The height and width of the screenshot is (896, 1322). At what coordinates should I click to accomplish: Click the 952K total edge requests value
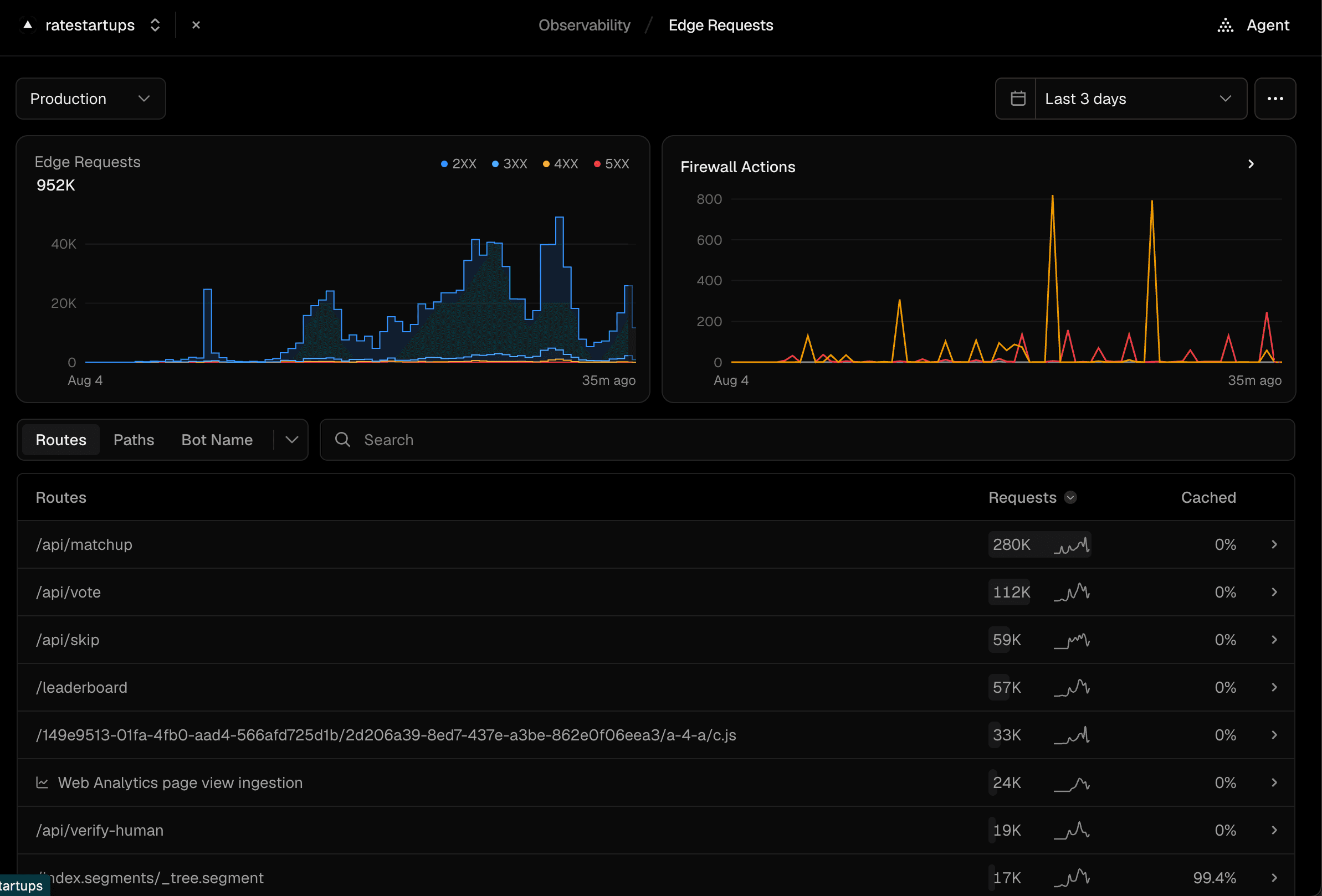coord(56,185)
